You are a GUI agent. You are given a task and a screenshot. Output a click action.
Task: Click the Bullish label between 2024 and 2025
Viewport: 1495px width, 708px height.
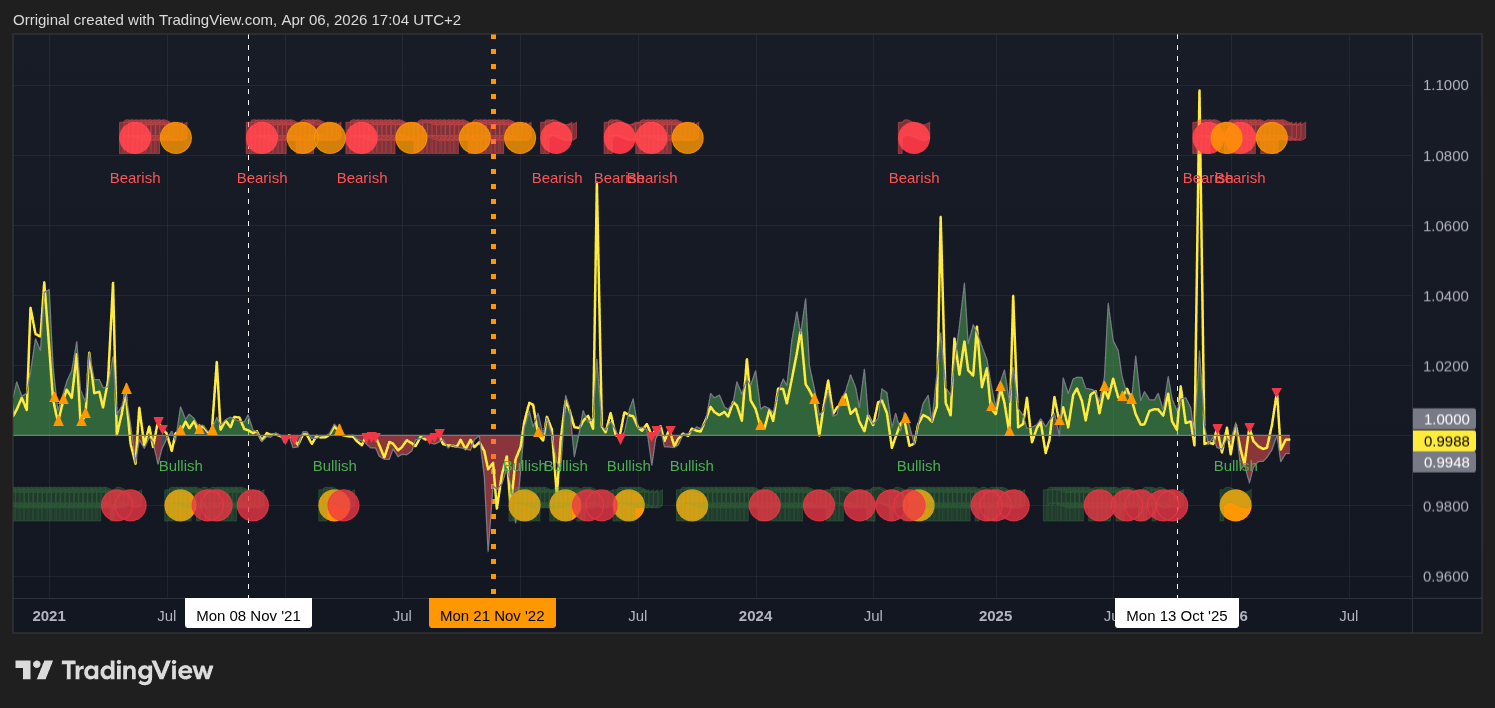[918, 466]
